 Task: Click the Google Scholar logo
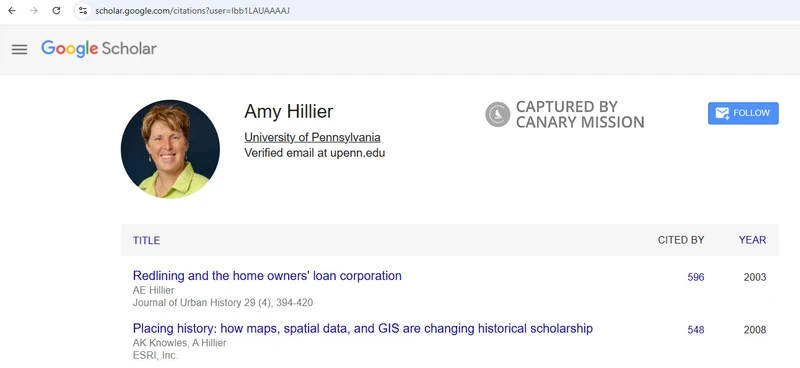tap(99, 49)
